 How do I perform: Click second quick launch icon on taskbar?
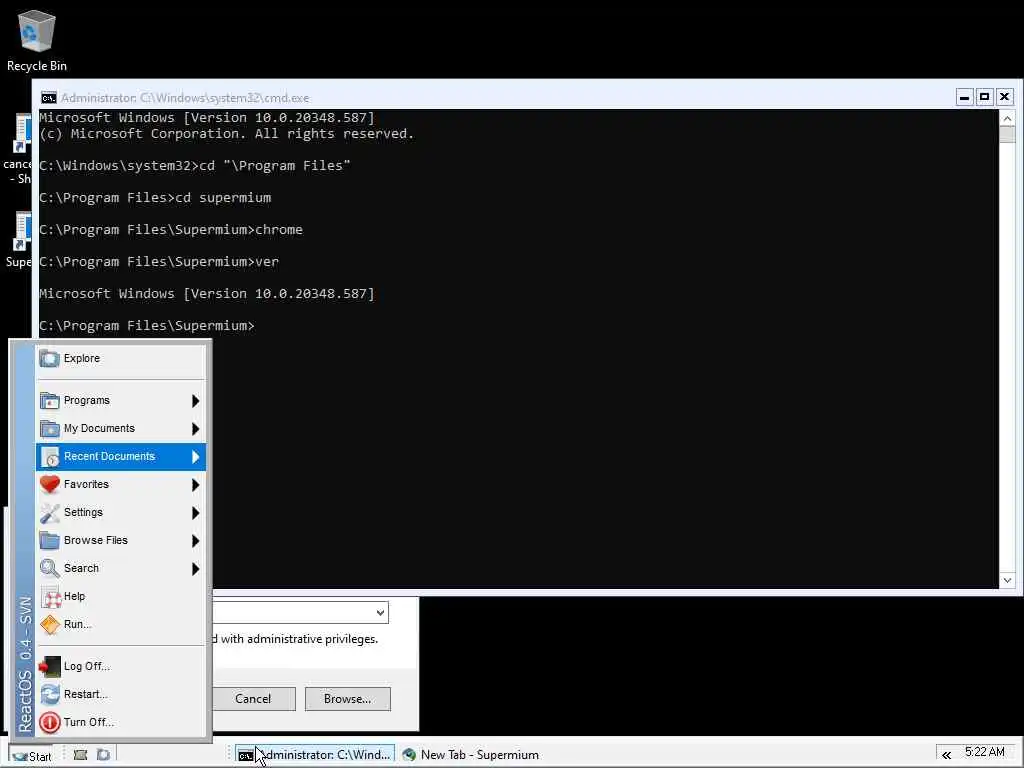pos(103,755)
